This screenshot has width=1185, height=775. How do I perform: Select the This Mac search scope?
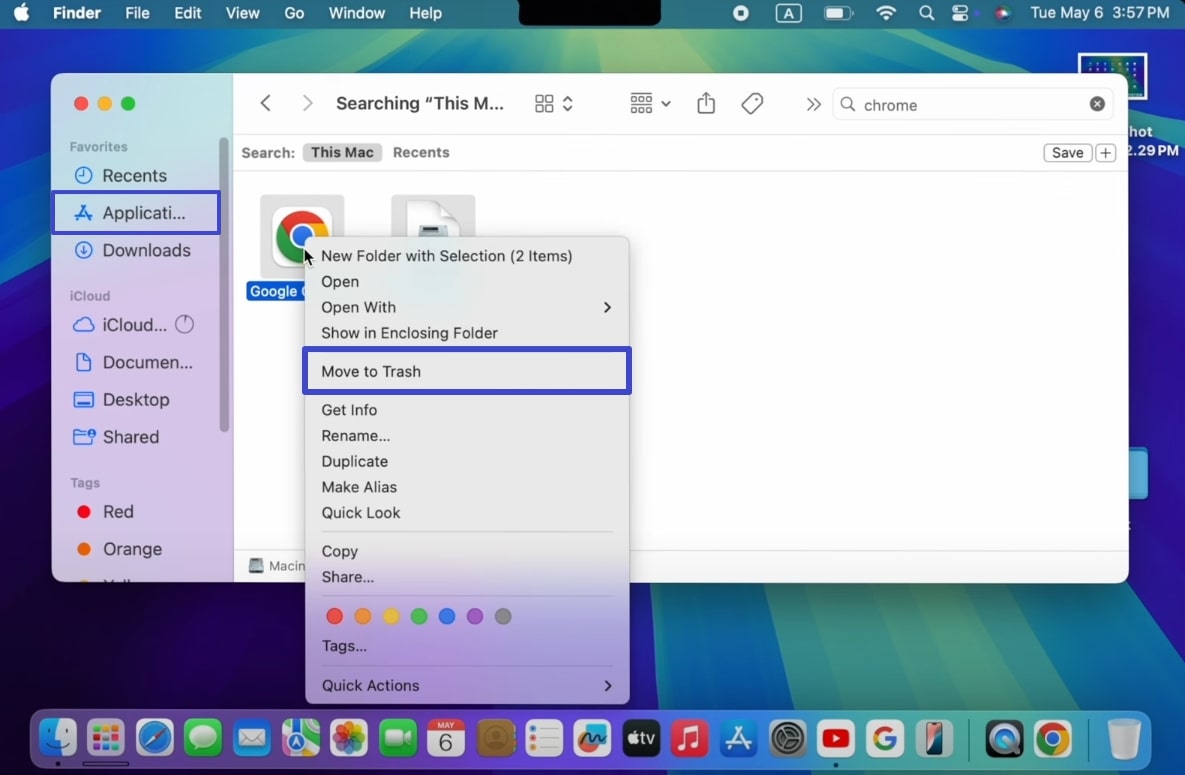342,152
